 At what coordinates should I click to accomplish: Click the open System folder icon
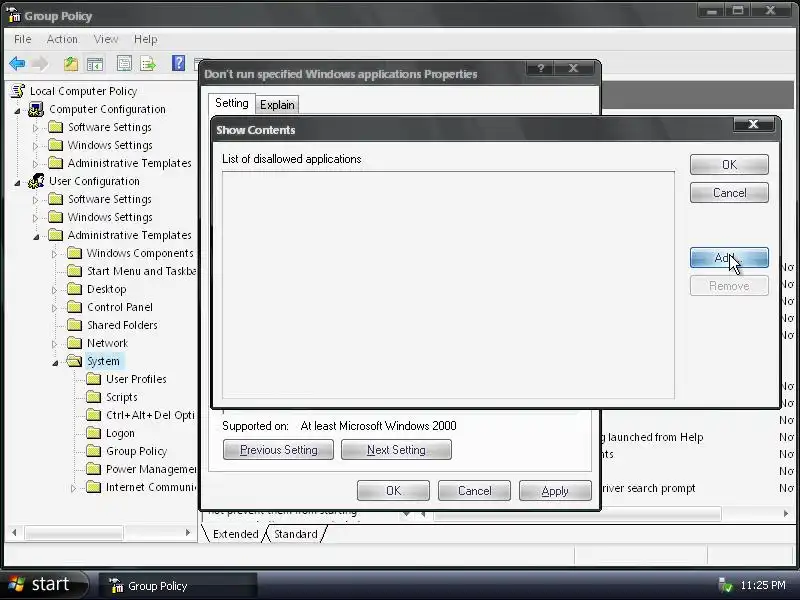(x=74, y=361)
